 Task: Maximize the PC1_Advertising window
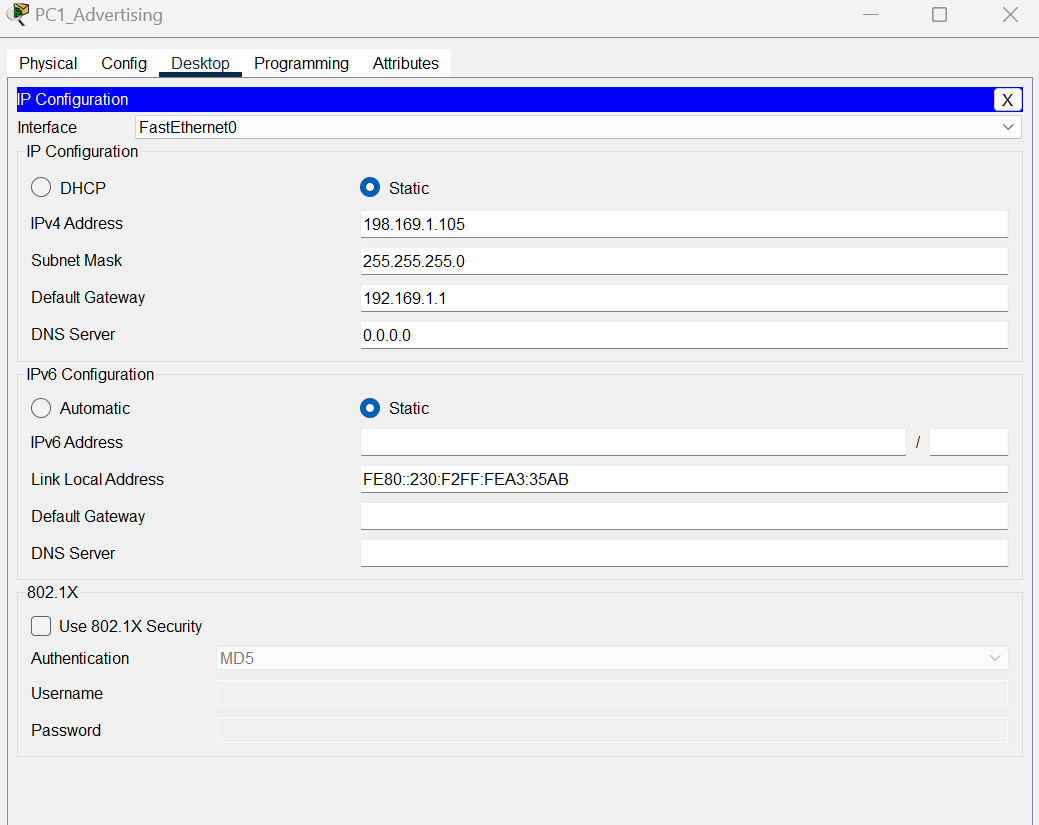click(940, 15)
